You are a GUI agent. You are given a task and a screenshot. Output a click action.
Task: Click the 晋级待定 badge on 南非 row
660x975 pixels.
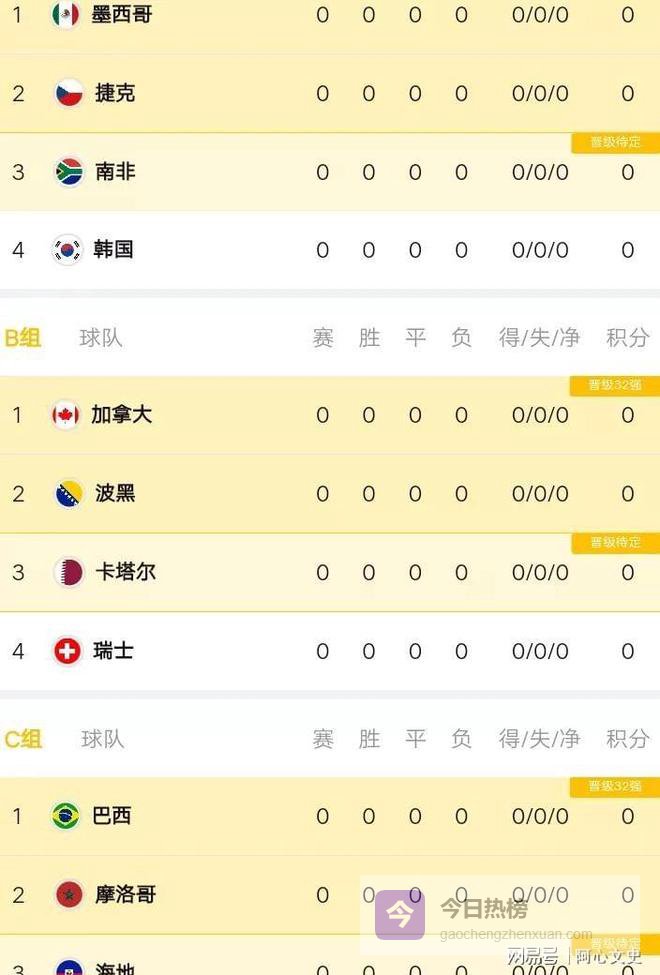pyautogui.click(x=615, y=143)
